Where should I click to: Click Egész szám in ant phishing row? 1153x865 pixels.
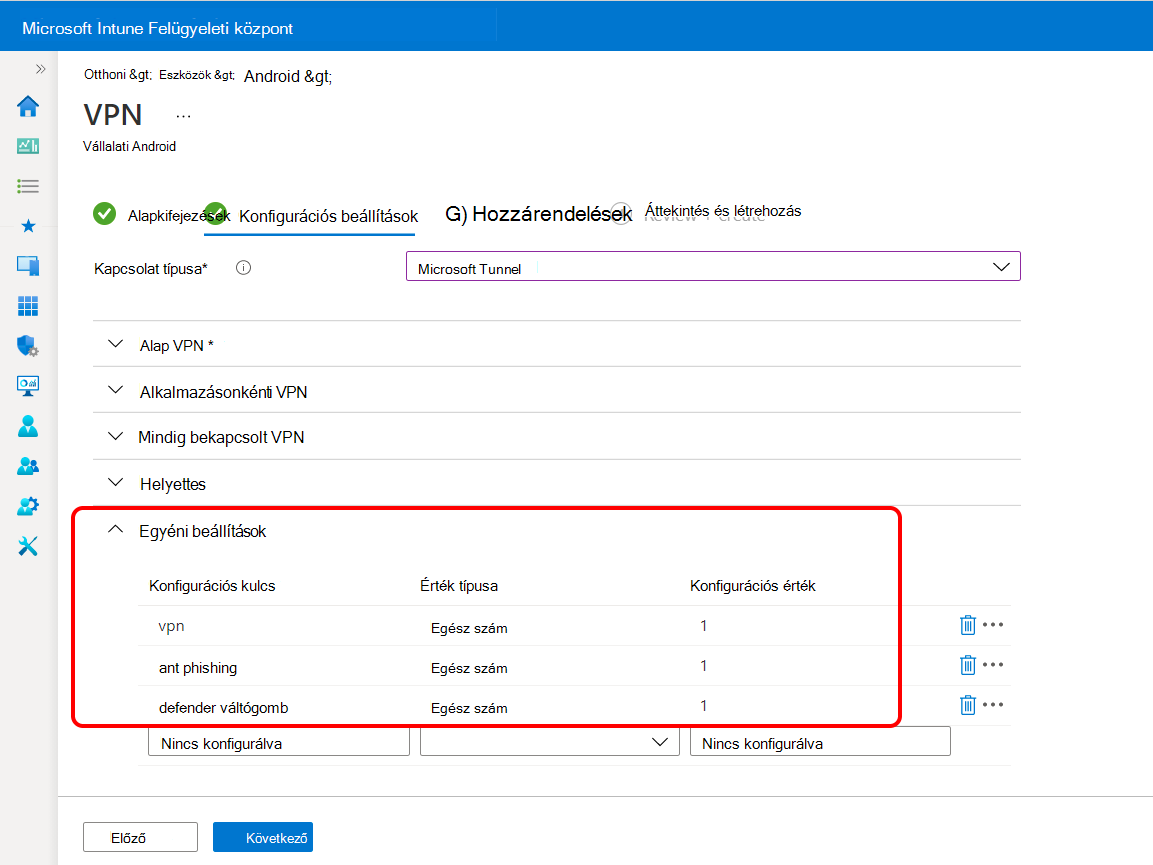click(x=469, y=668)
